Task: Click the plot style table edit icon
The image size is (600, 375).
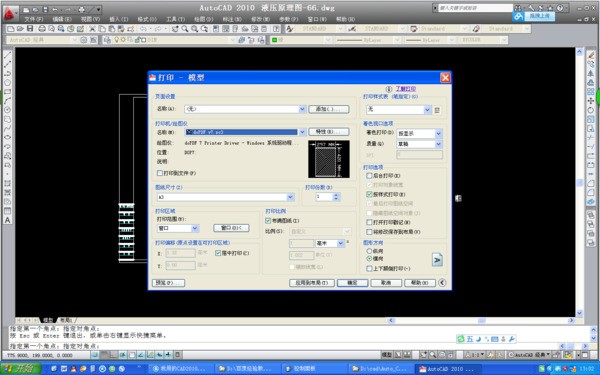Action: pos(437,110)
